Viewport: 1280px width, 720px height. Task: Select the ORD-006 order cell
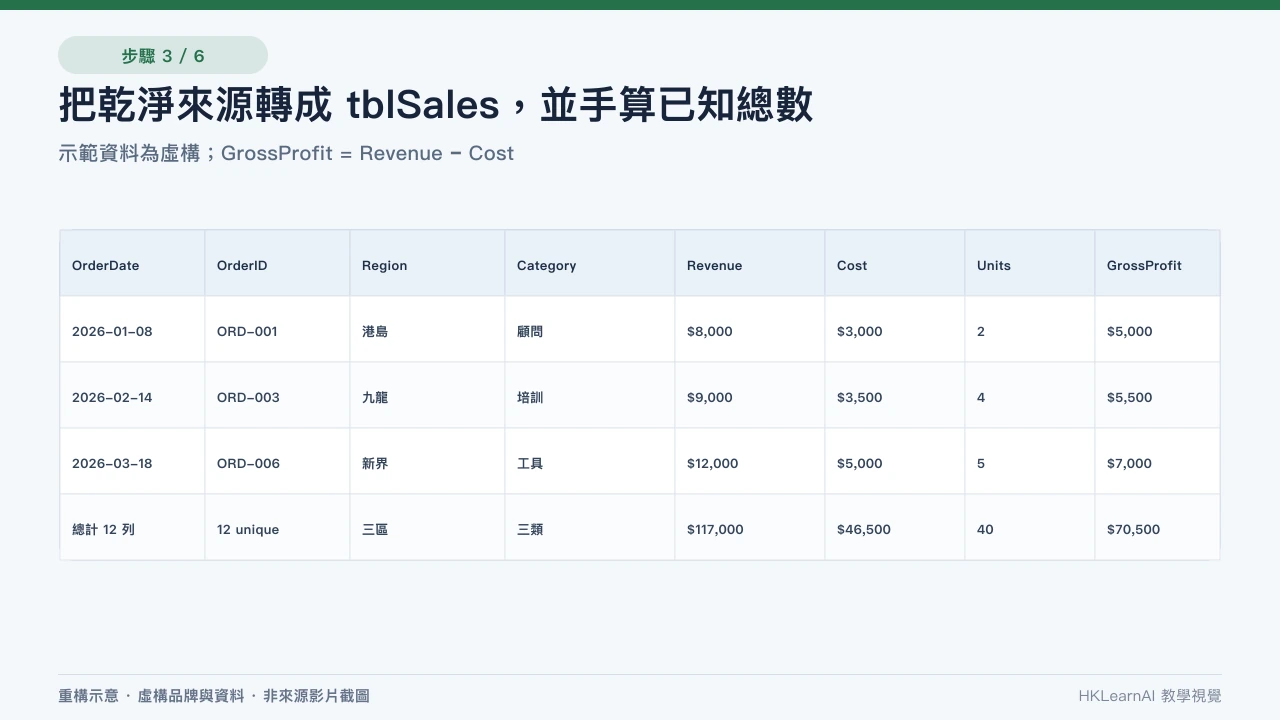(x=277, y=461)
